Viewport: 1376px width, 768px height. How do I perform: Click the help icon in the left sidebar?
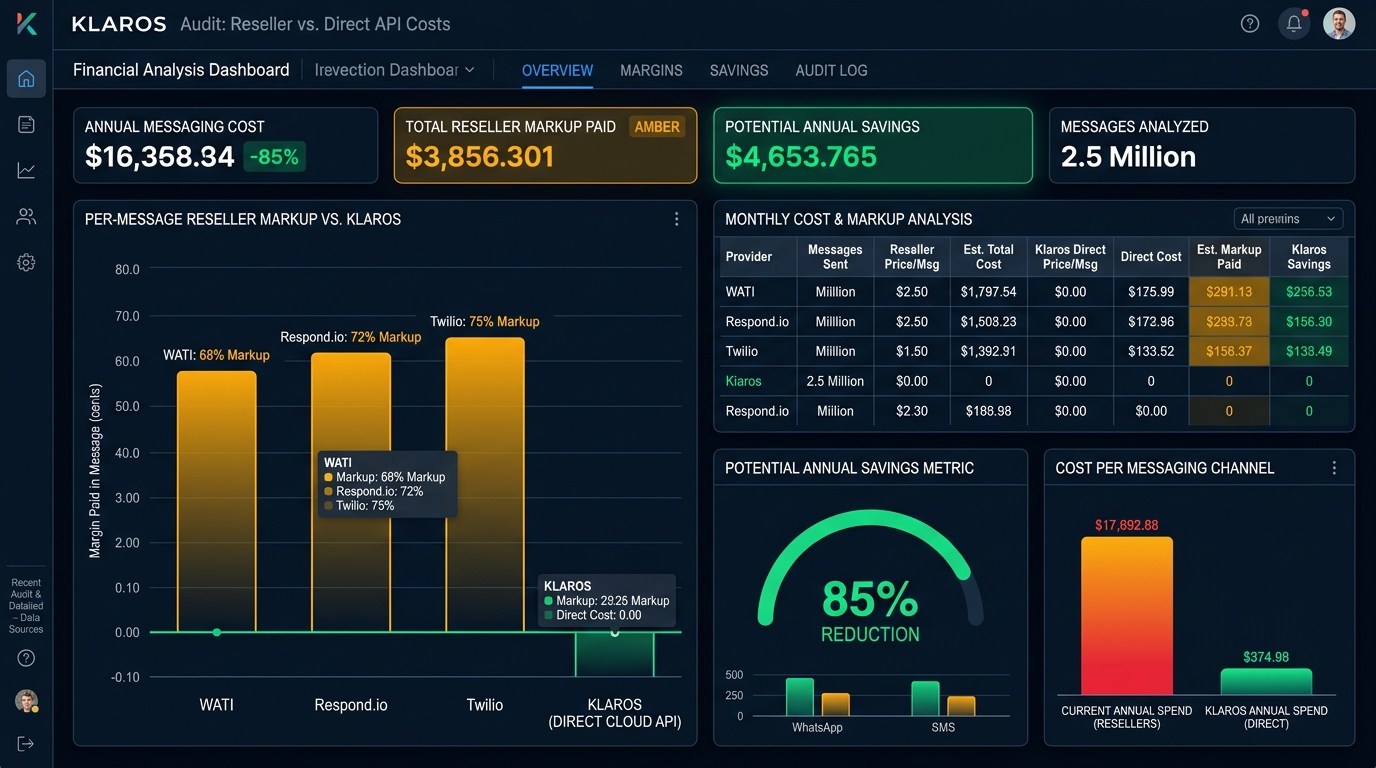26,658
